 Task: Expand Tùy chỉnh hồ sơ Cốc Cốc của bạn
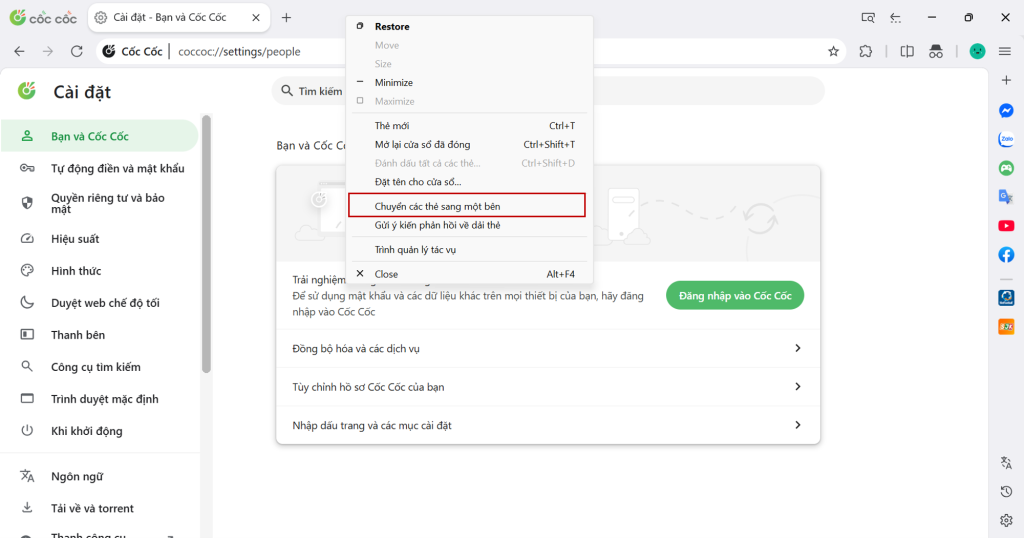point(548,387)
